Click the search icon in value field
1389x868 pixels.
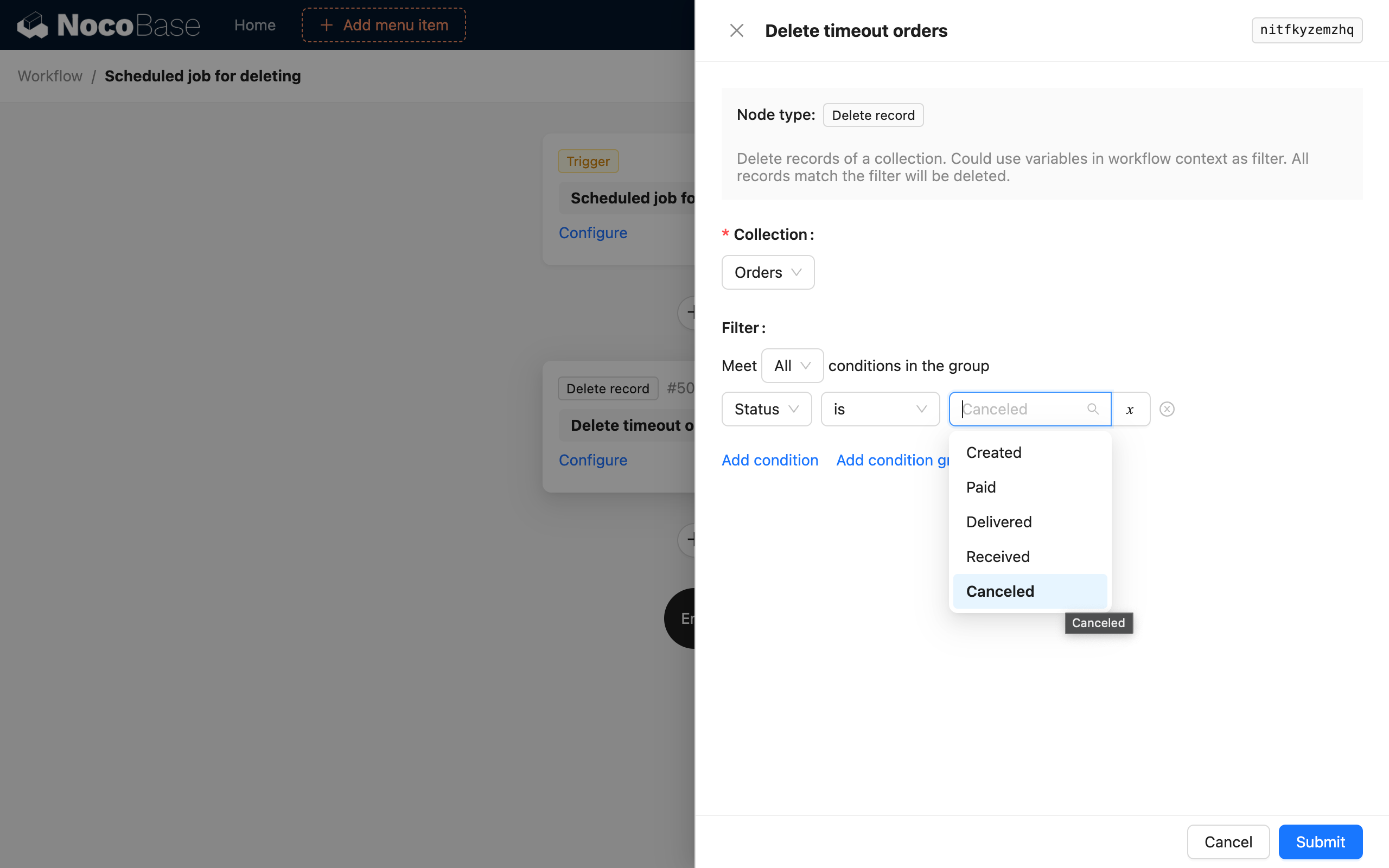coord(1092,409)
